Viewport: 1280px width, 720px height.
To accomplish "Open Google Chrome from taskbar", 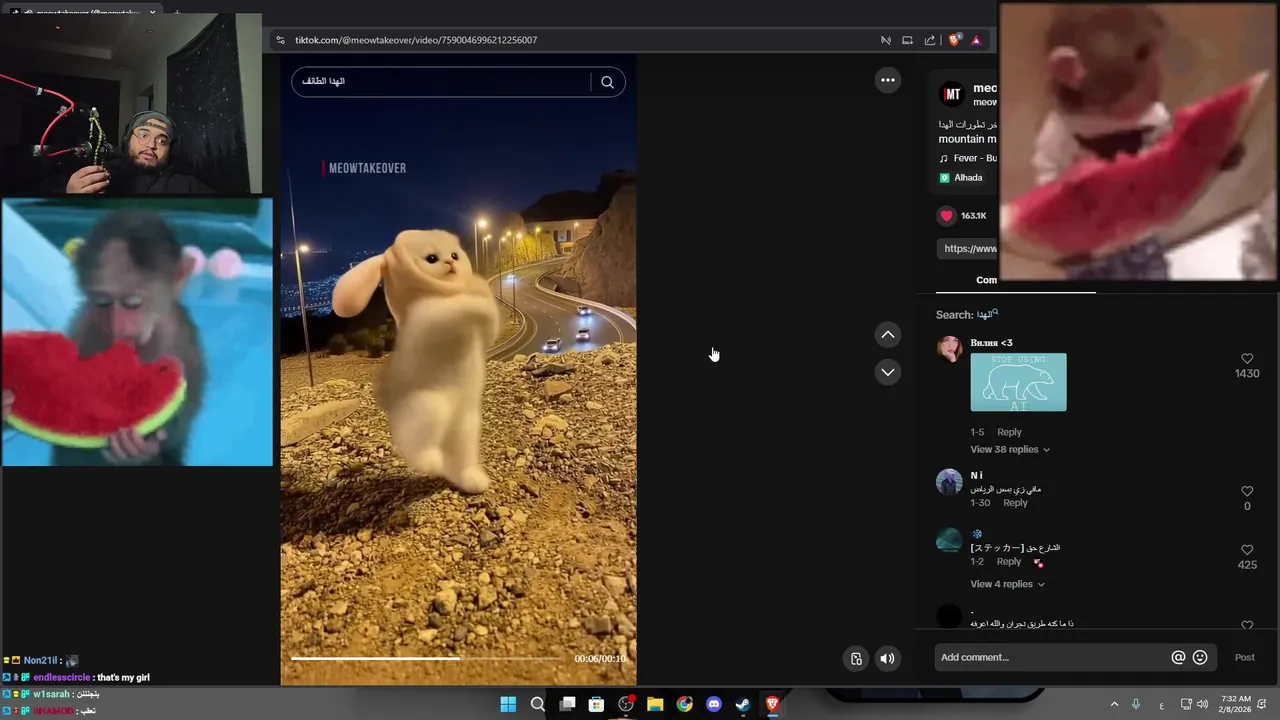I will [x=684, y=704].
